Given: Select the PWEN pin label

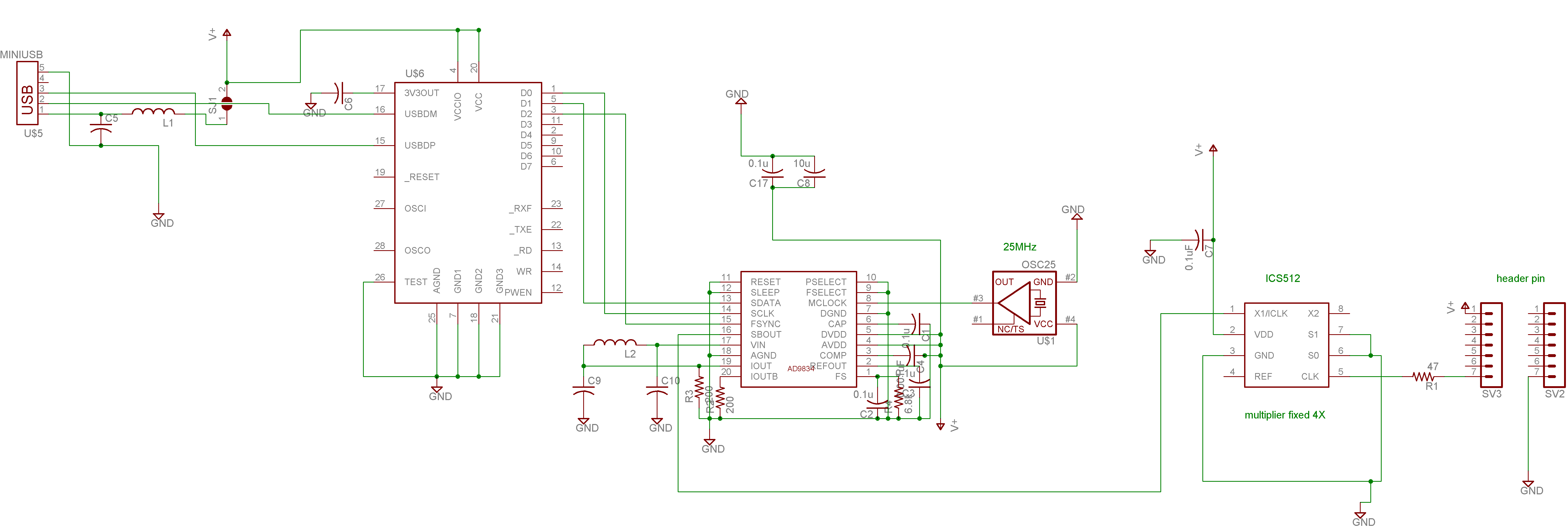Looking at the screenshot, I should pyautogui.click(x=518, y=293).
